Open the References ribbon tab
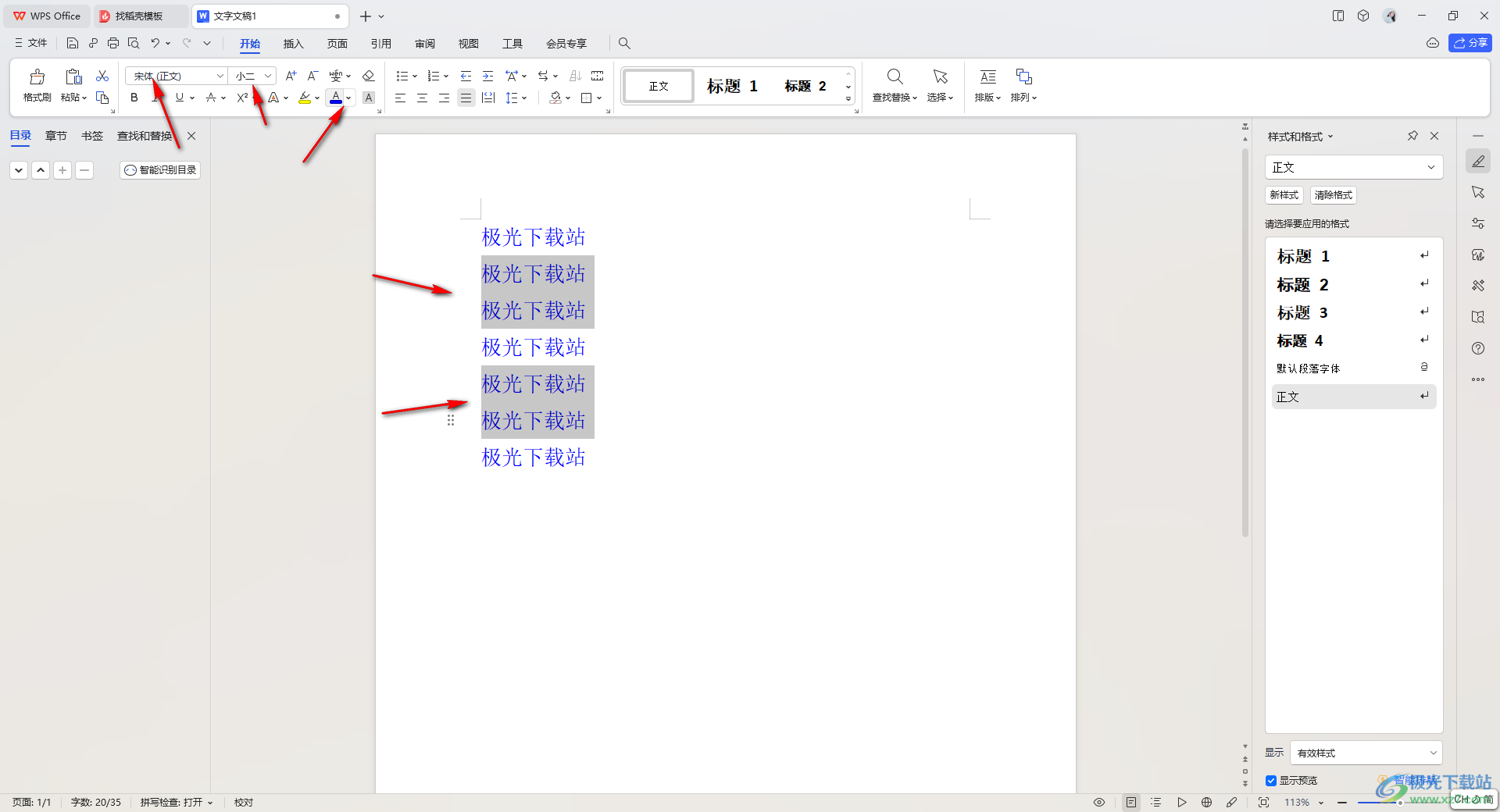The image size is (1500, 812). 380,44
